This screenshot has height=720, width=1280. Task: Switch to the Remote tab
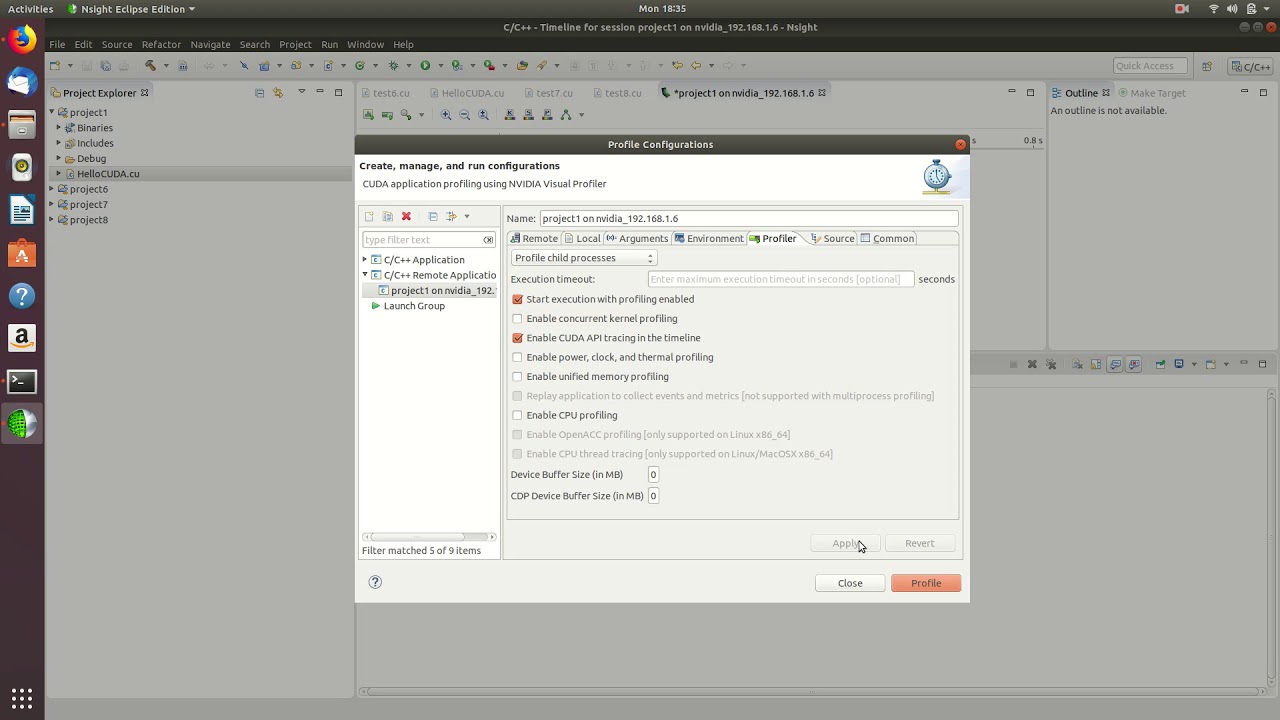(x=534, y=238)
